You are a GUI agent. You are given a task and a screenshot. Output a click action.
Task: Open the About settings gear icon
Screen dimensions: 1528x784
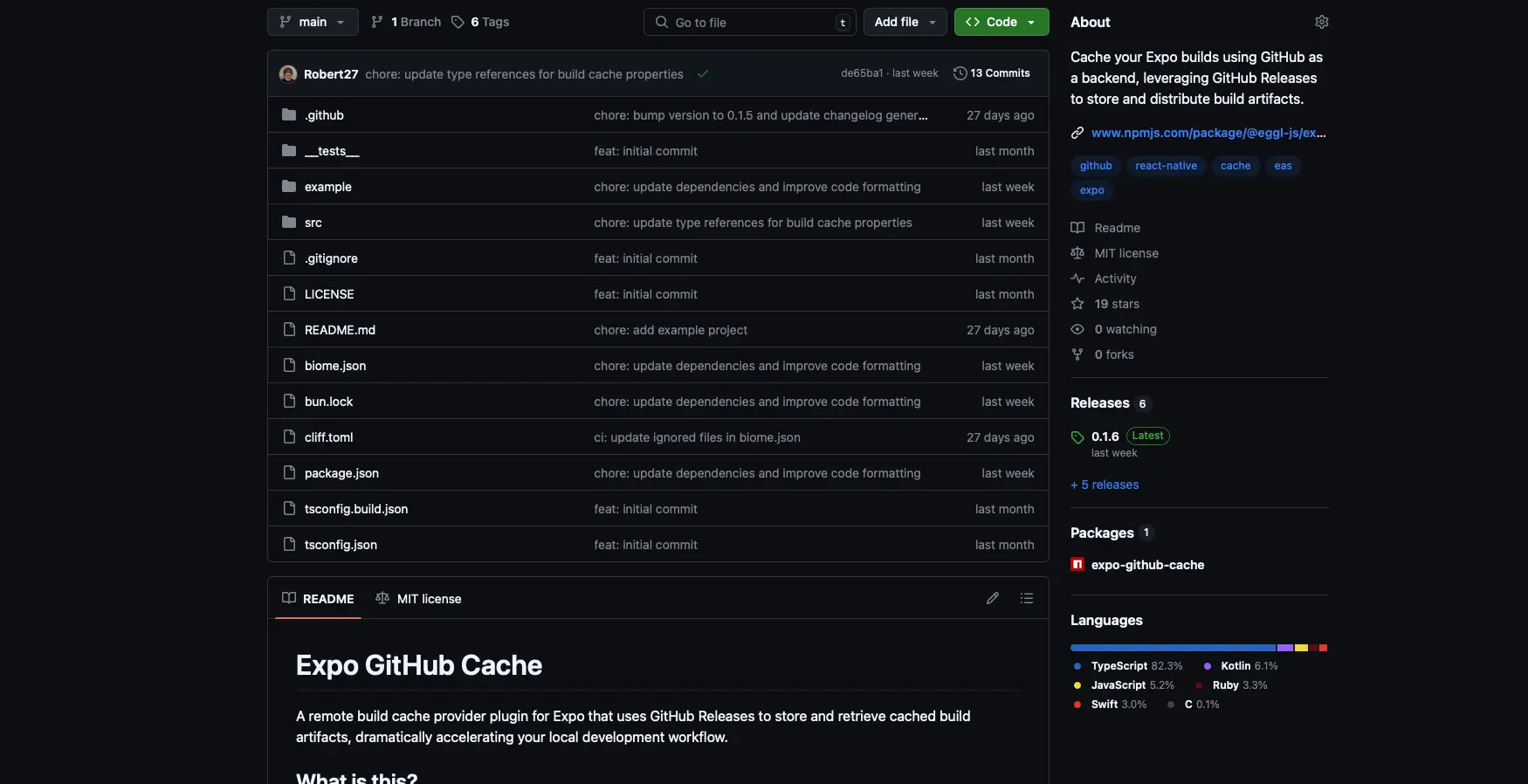point(1321,22)
